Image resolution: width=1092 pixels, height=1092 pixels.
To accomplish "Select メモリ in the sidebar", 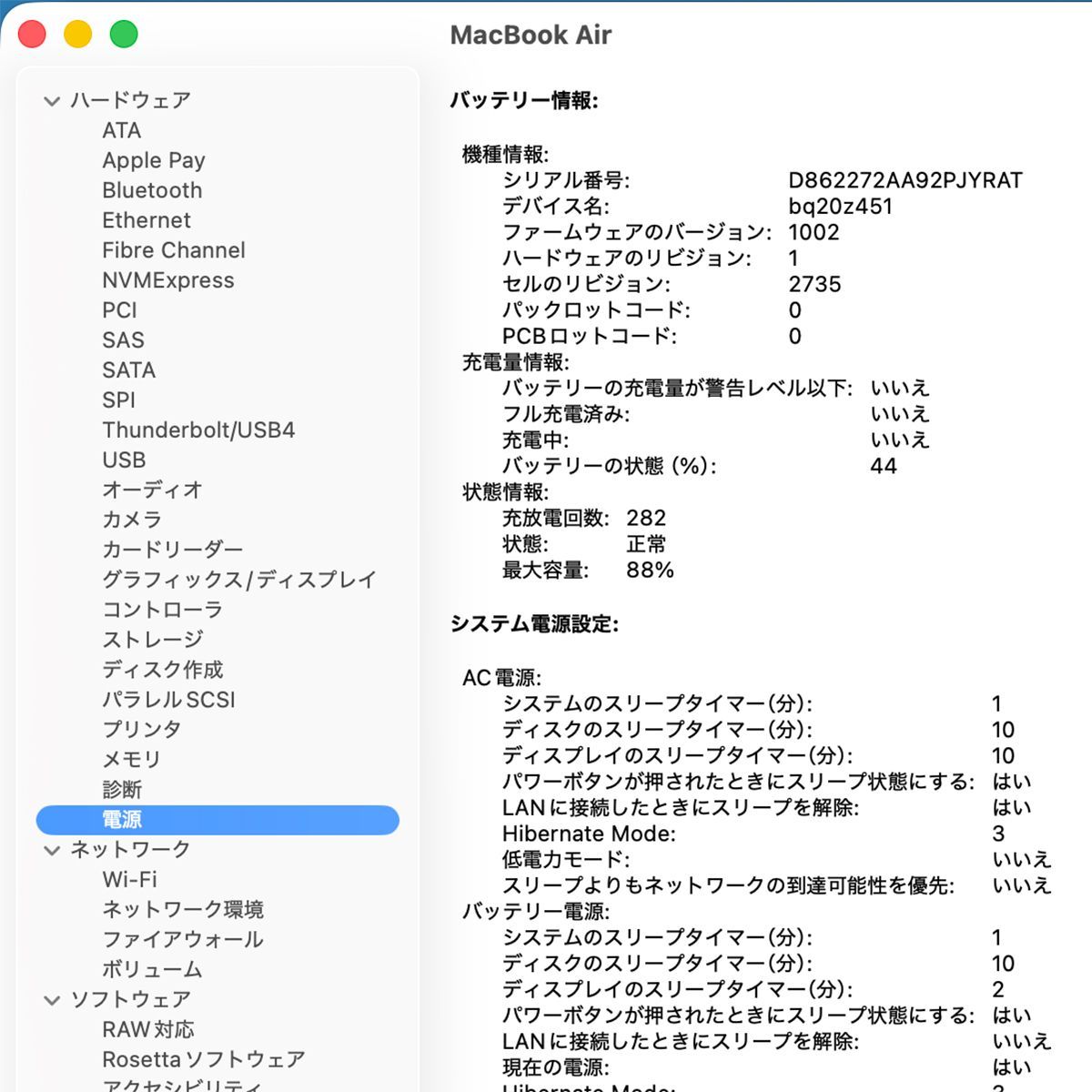I will [x=132, y=760].
